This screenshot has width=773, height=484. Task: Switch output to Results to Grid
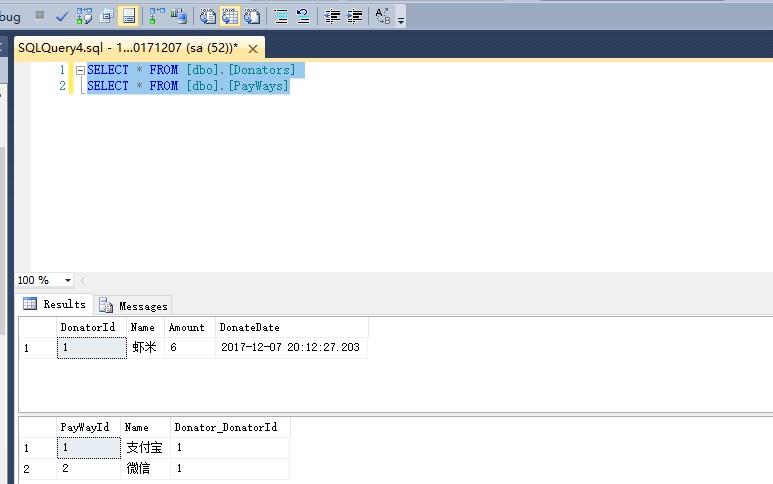[230, 16]
